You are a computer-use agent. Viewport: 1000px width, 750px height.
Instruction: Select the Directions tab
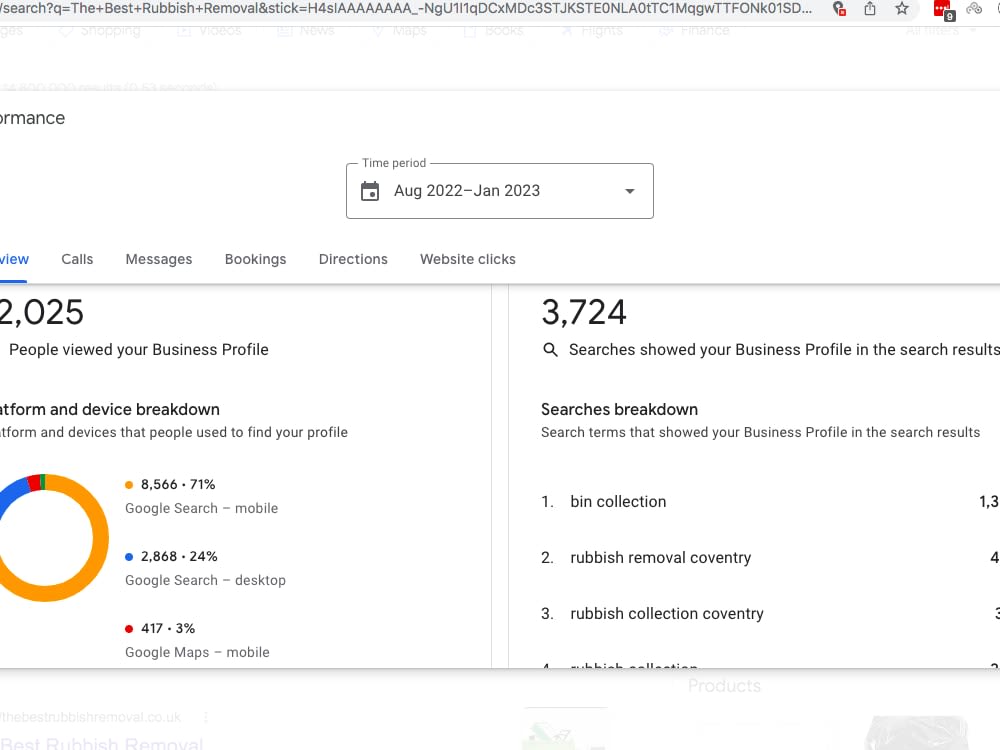pyautogui.click(x=353, y=259)
